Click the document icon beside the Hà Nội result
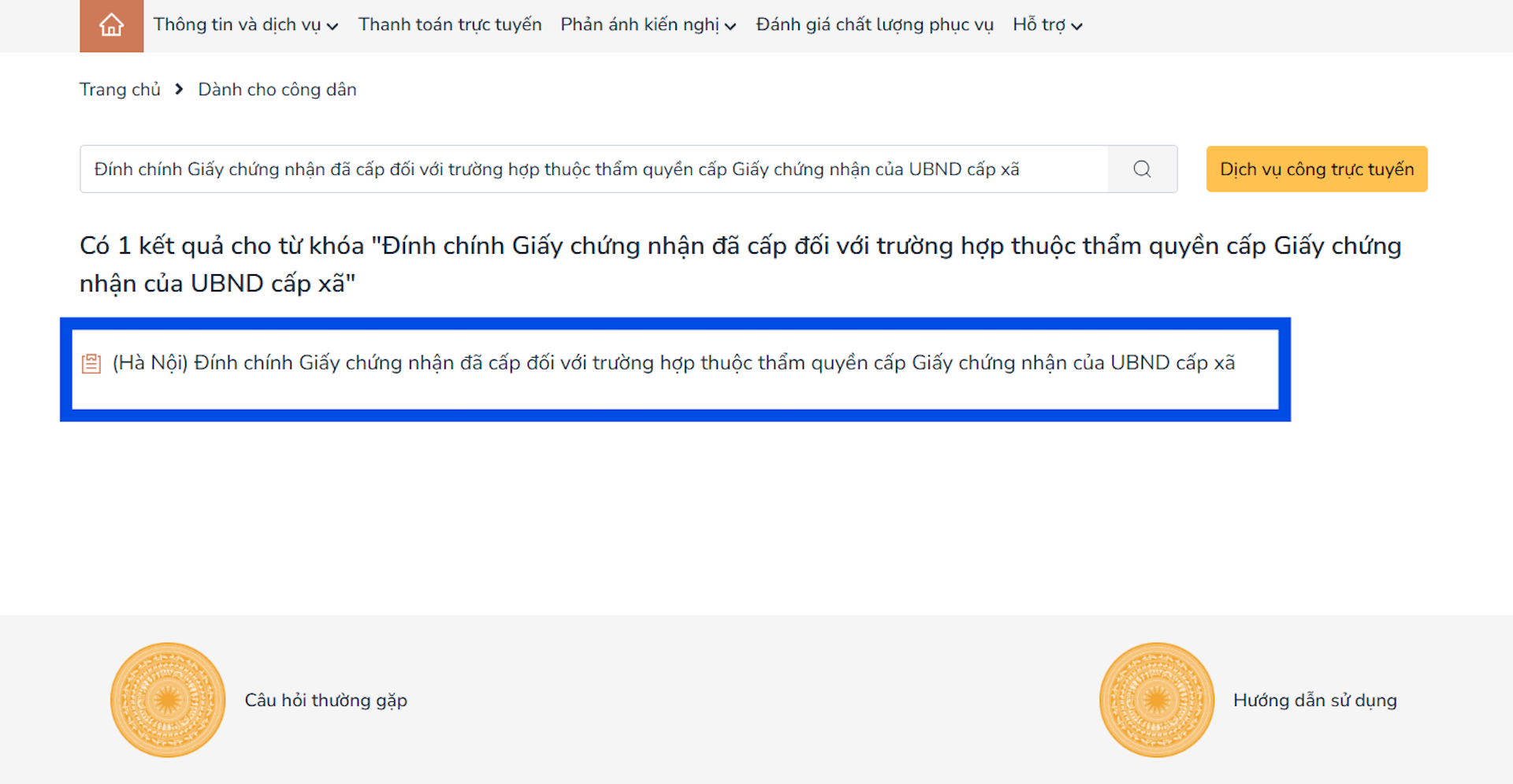The image size is (1513, 784). tap(91, 363)
